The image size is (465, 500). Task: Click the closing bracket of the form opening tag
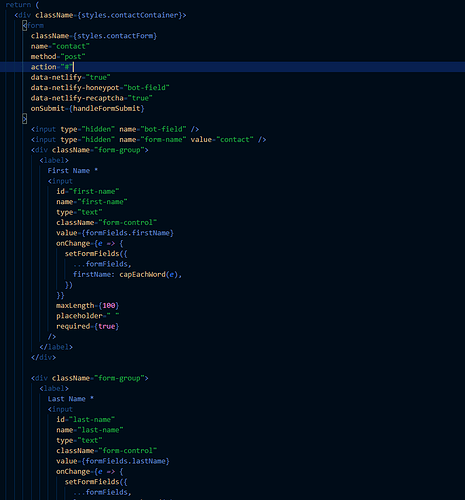pos(24,118)
